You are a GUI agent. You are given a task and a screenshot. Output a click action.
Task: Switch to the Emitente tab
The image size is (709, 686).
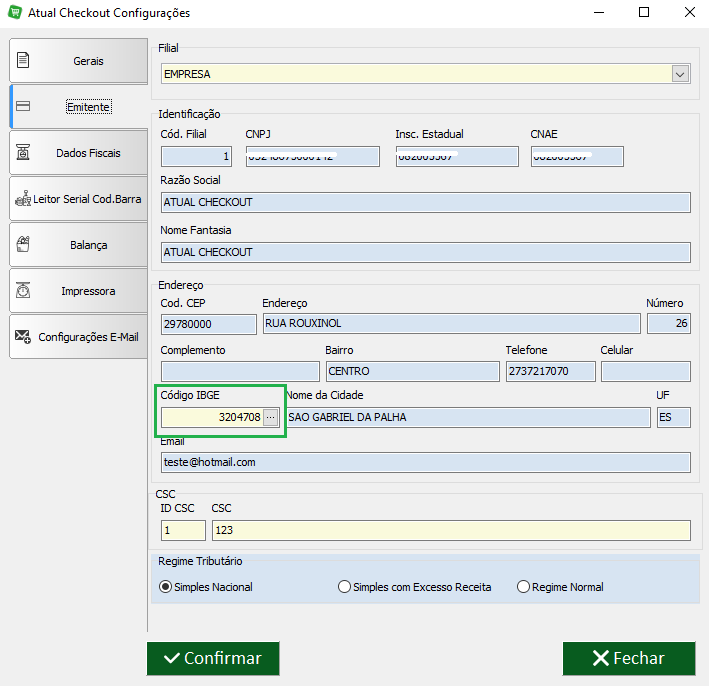pyautogui.click(x=79, y=107)
